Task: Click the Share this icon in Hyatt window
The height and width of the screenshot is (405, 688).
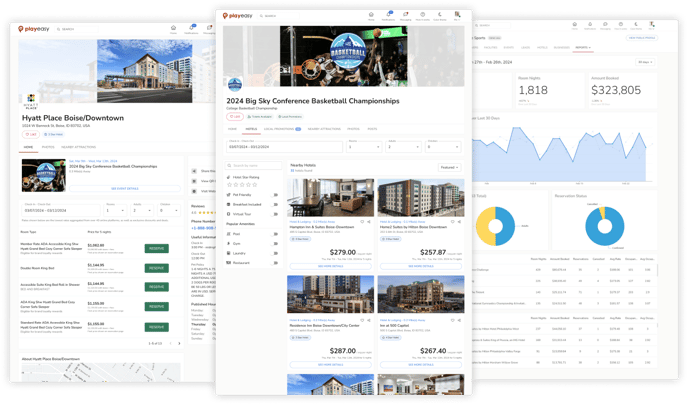Action: tap(194, 171)
